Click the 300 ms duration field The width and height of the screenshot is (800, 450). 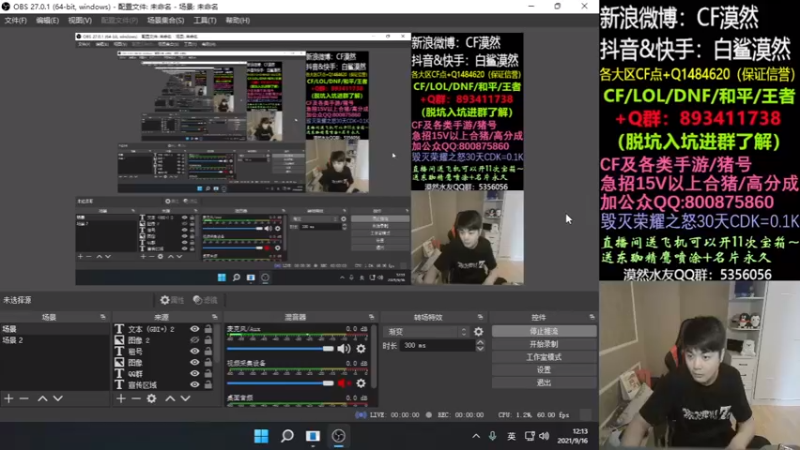pyautogui.click(x=438, y=345)
